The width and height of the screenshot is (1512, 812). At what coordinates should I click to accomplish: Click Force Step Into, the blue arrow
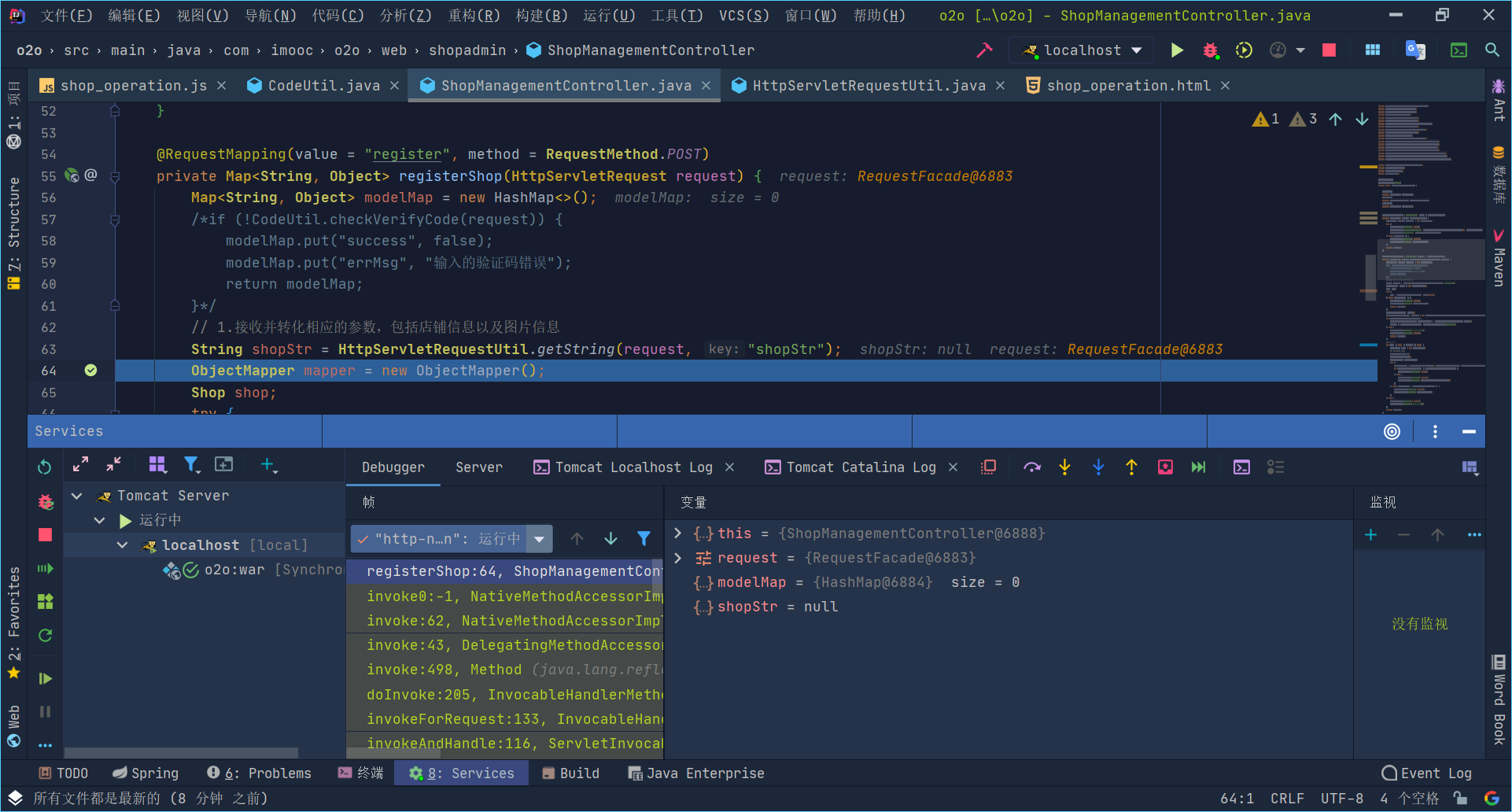coord(1098,467)
